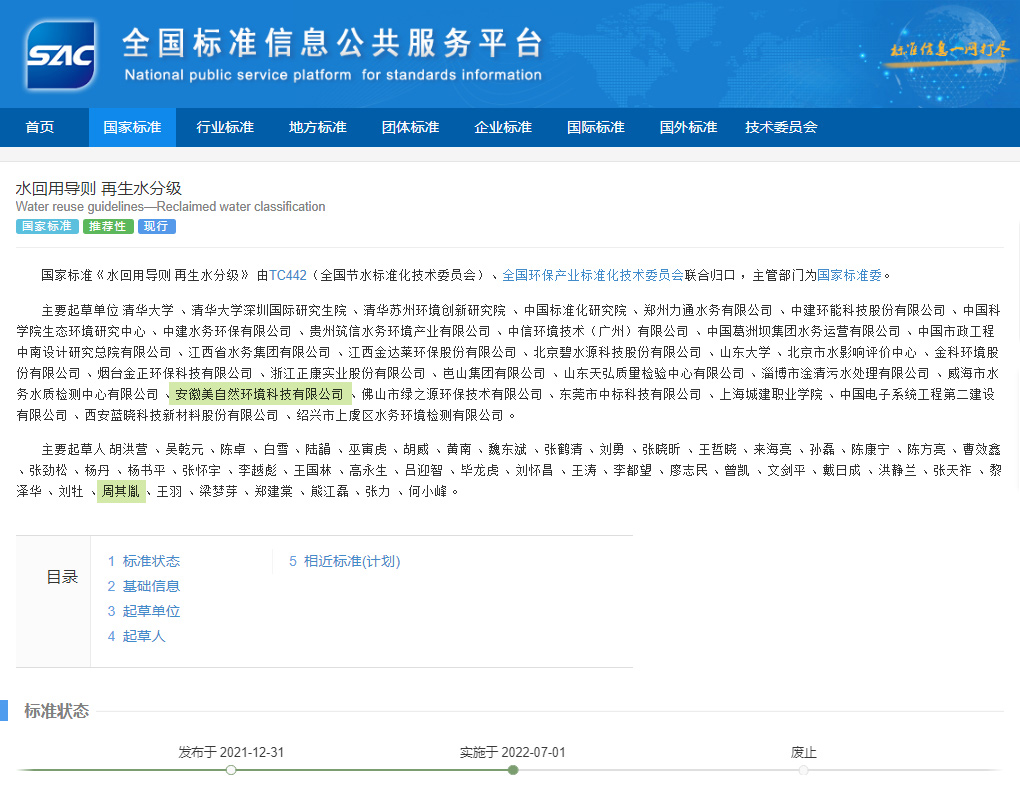The width and height of the screenshot is (1020, 792).
Task: Open 5 相近标准(计划) contents link
Action: pyautogui.click(x=345, y=561)
